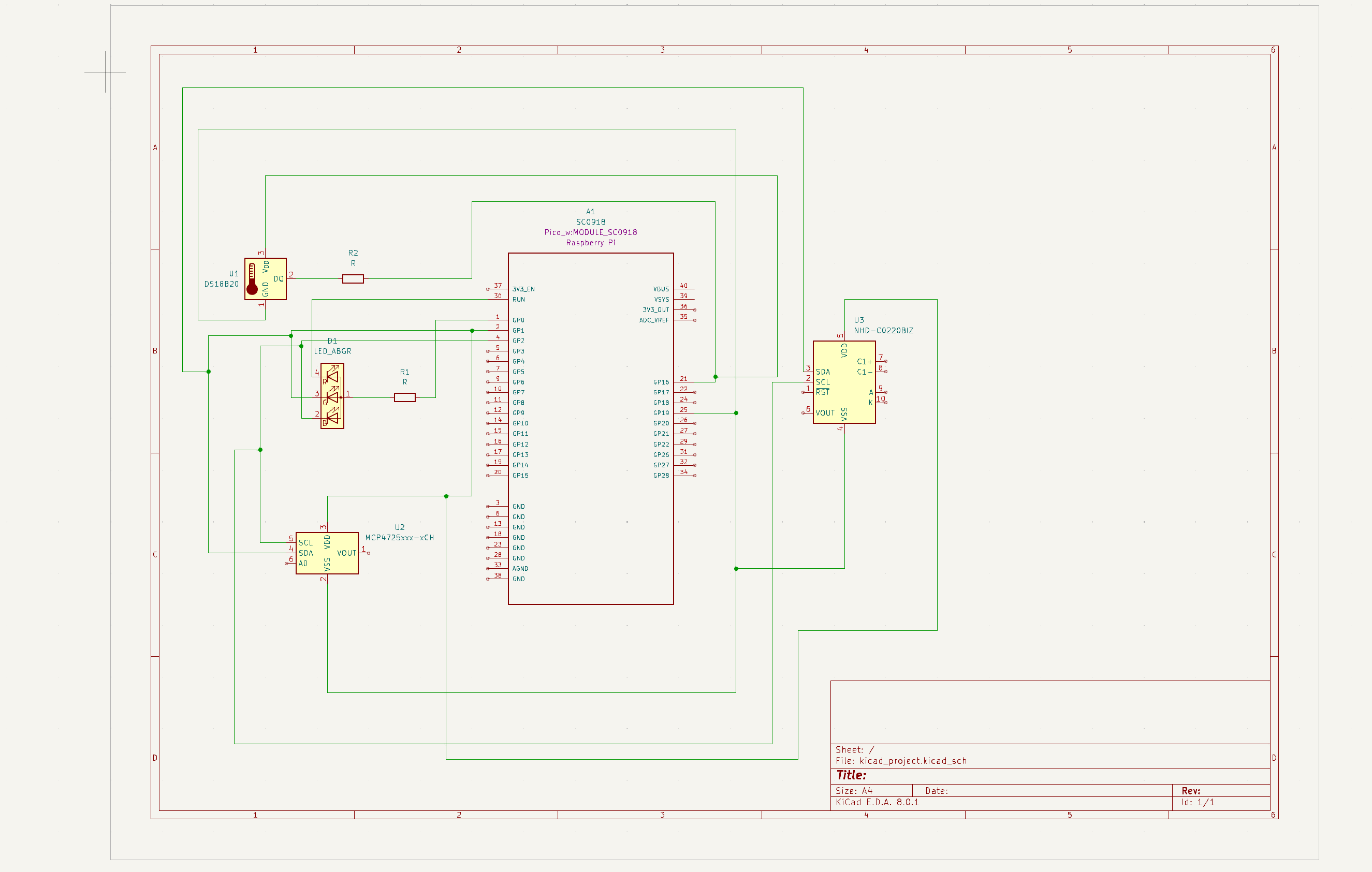Screen dimensions: 1372x872
Task: Select the DS18B20 thermometer sensor symbol
Action: 265,278
